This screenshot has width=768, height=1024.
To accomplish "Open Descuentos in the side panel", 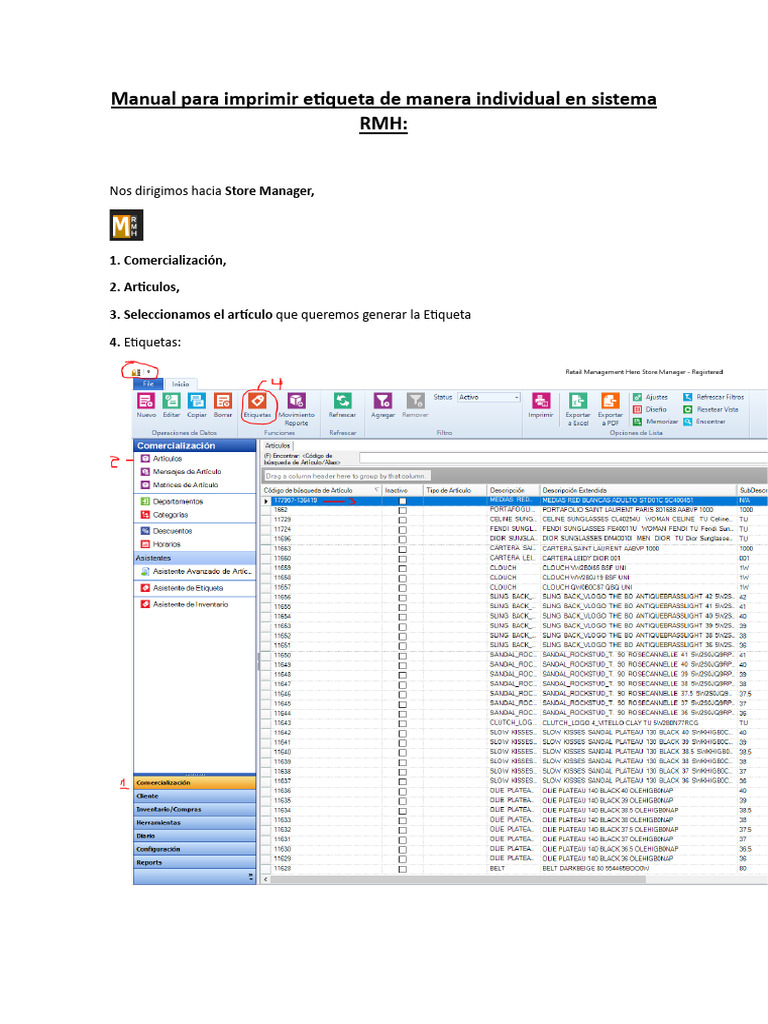I will coord(167,531).
